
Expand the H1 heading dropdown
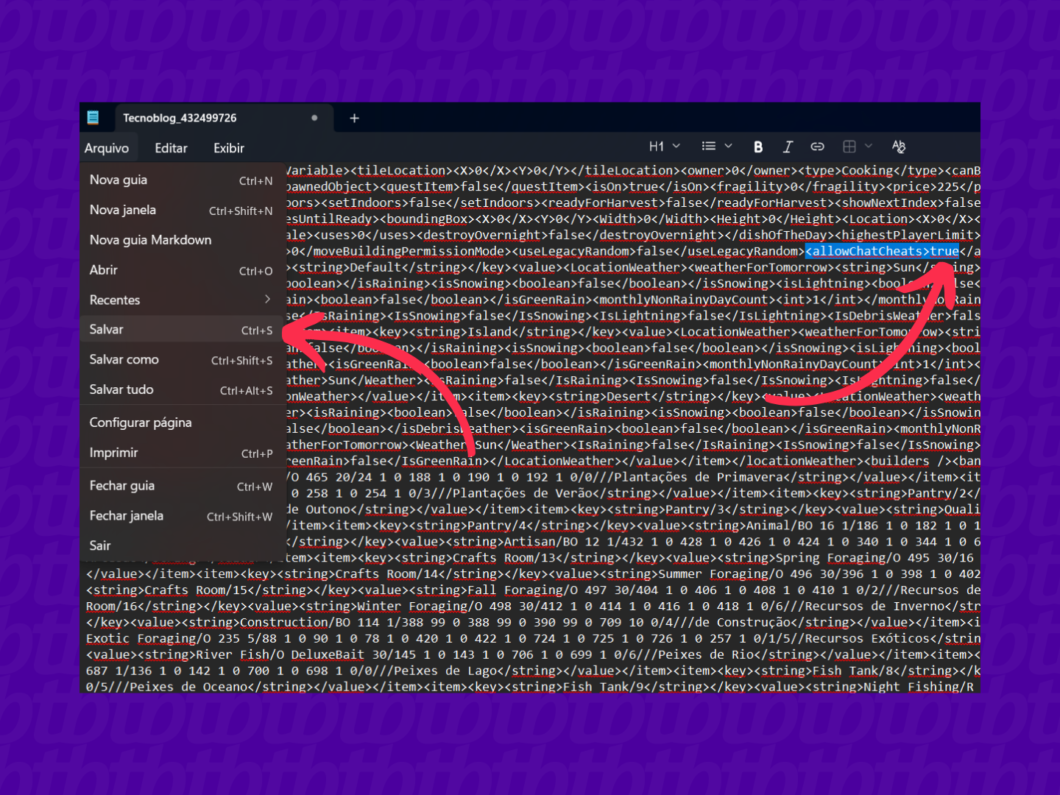click(664, 147)
